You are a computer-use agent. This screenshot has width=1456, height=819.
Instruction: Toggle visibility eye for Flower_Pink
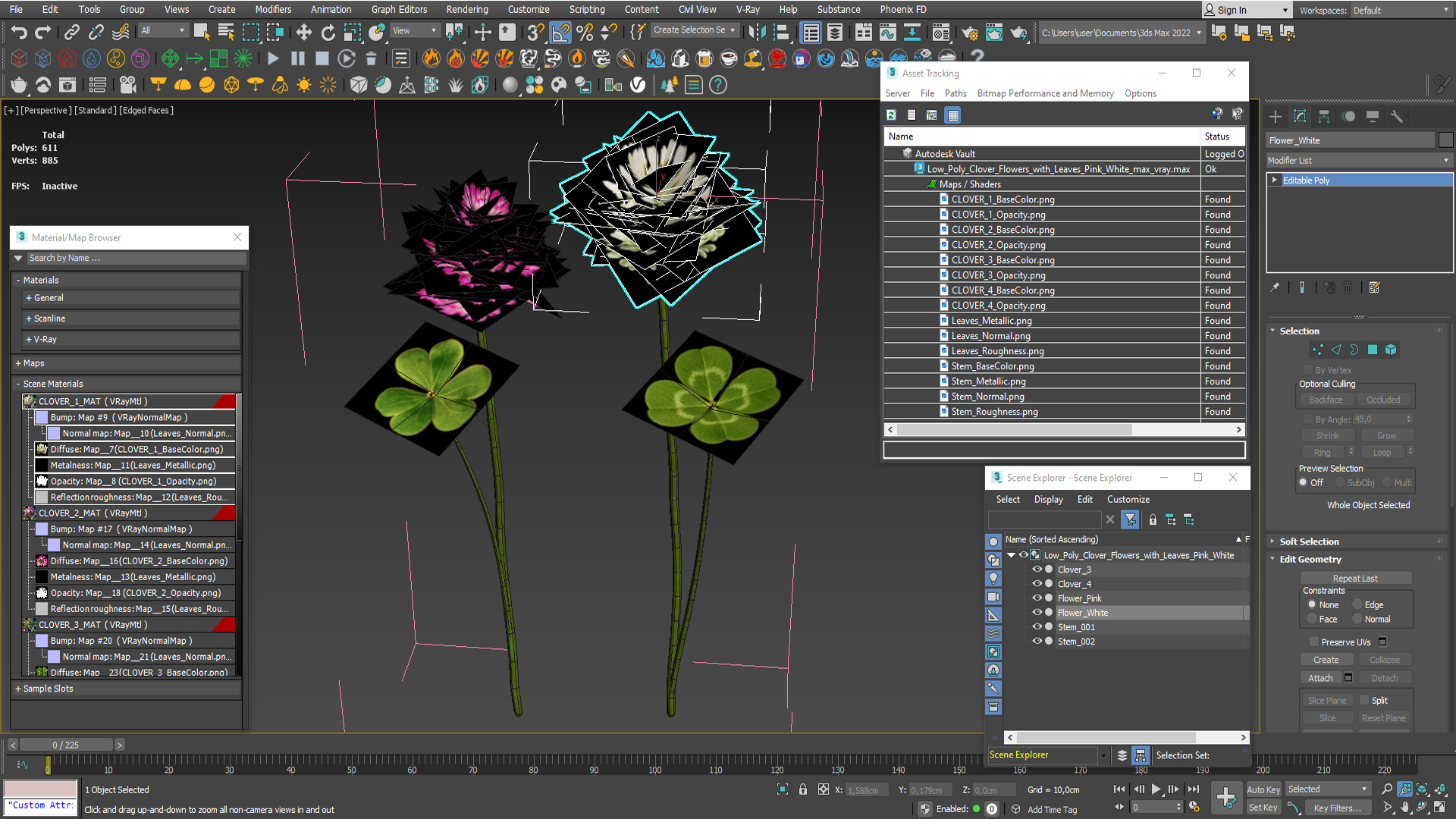click(x=1037, y=598)
